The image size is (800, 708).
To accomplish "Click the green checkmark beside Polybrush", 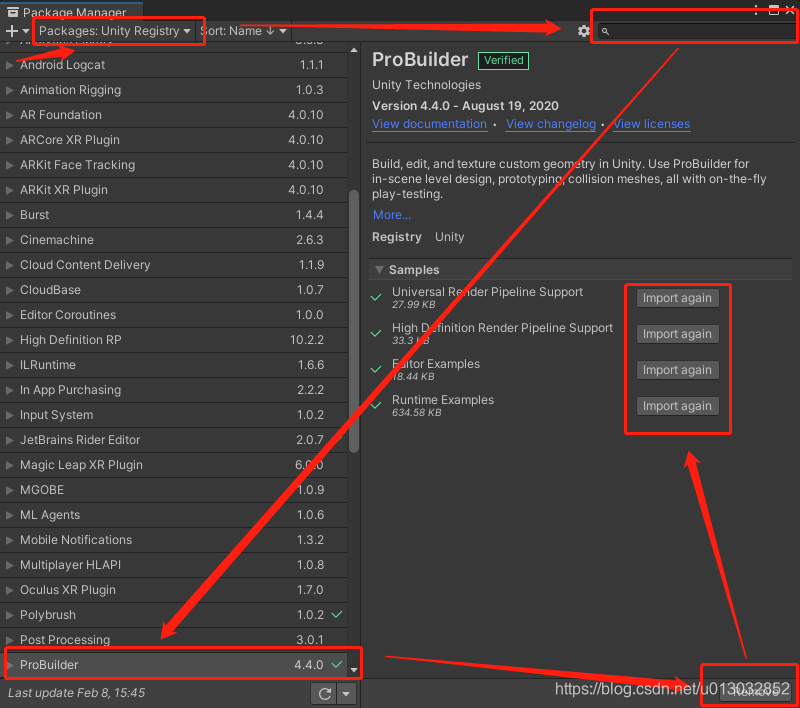I will click(337, 614).
